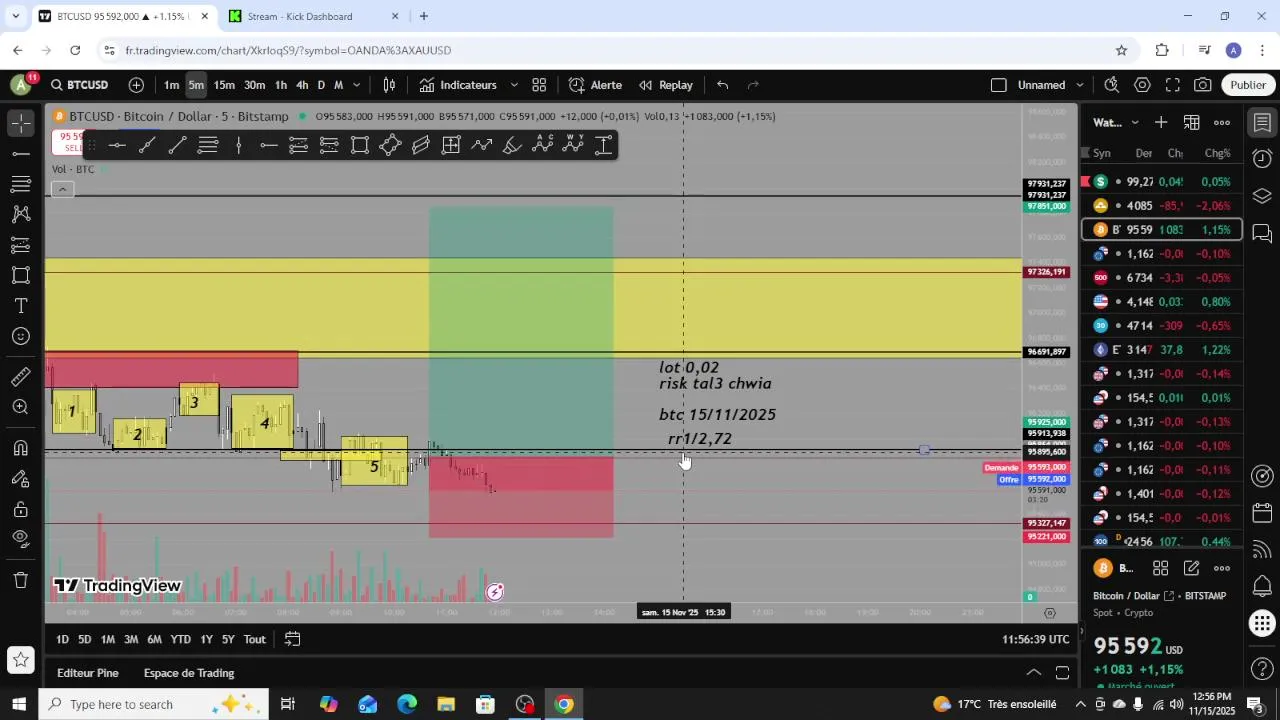This screenshot has height=720, width=1280.
Task: Toggle magnet mode in left sidebar
Action: tap(21, 448)
